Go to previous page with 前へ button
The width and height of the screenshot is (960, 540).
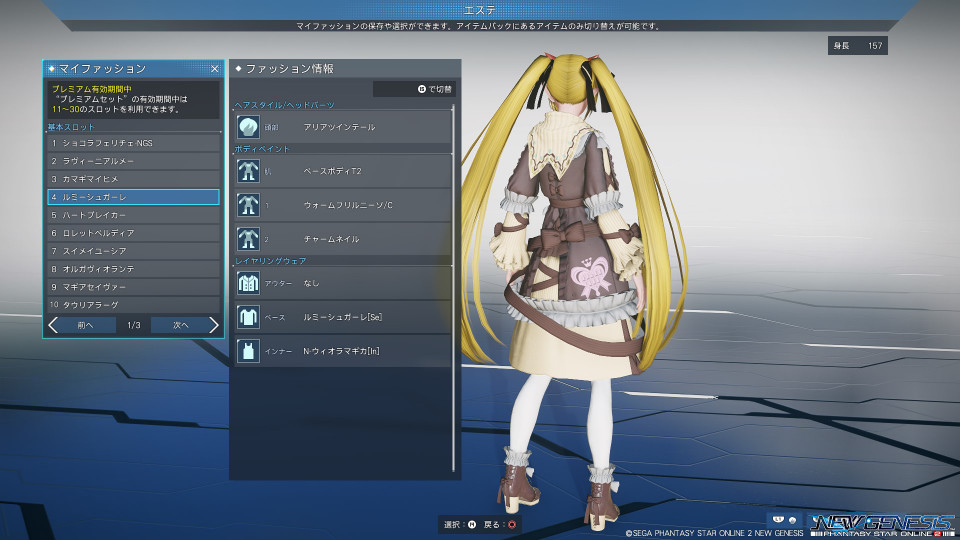86,325
